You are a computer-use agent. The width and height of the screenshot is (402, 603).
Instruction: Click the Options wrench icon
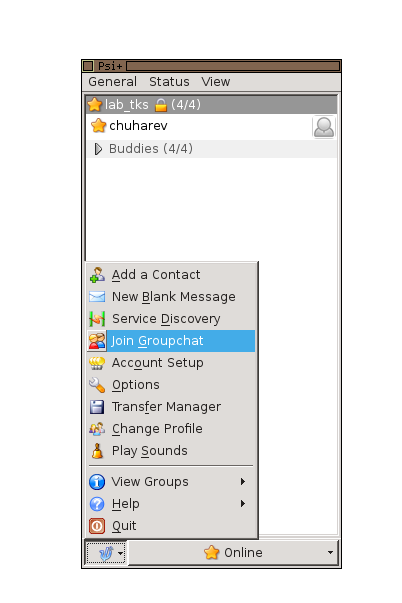point(97,385)
